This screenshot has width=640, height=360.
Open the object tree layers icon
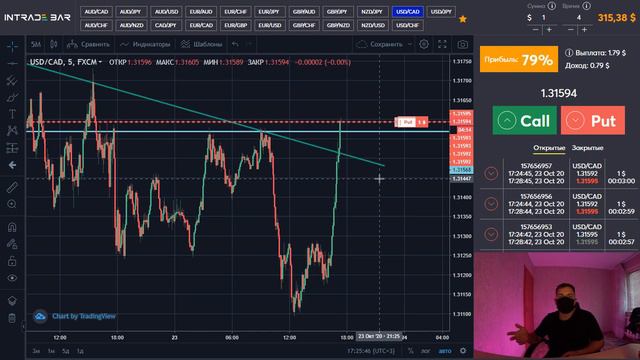click(12, 301)
